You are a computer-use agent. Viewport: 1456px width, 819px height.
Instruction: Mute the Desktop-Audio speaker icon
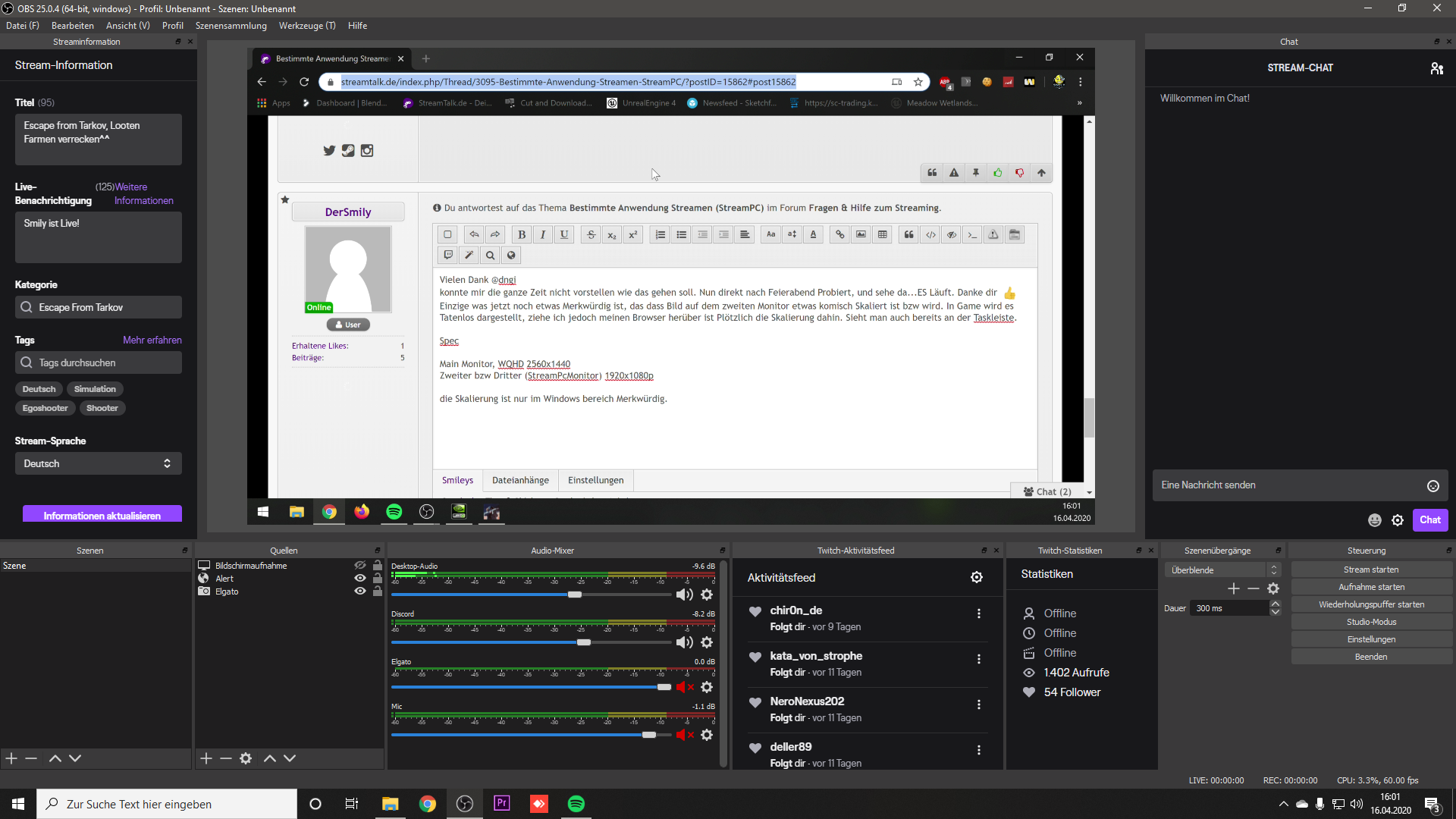(684, 595)
